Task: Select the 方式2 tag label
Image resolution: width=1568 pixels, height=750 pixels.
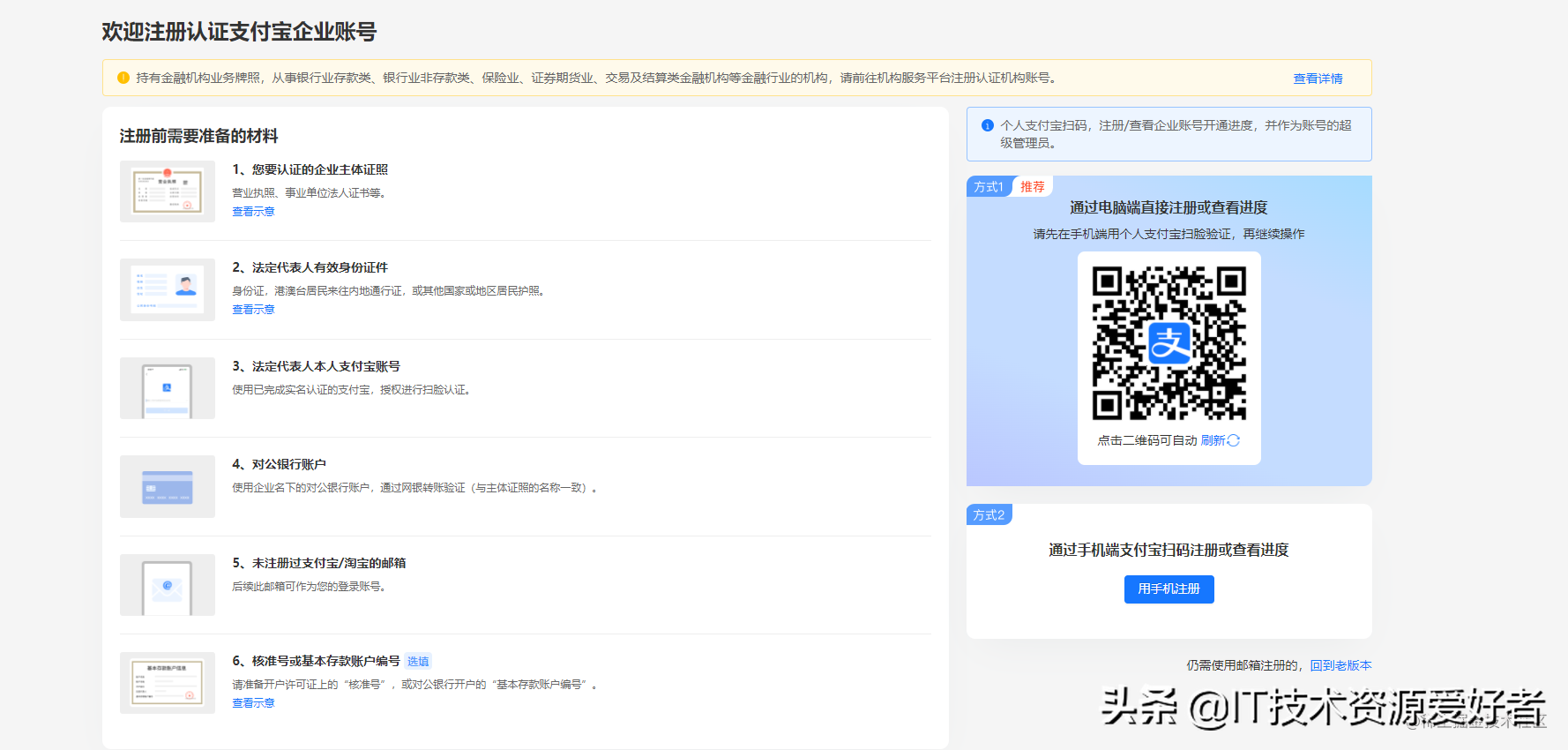Action: pos(989,515)
